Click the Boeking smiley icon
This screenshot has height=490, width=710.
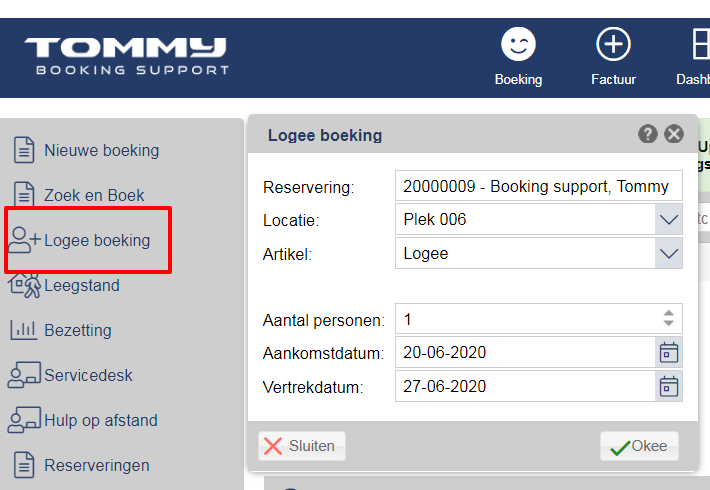[x=518, y=44]
